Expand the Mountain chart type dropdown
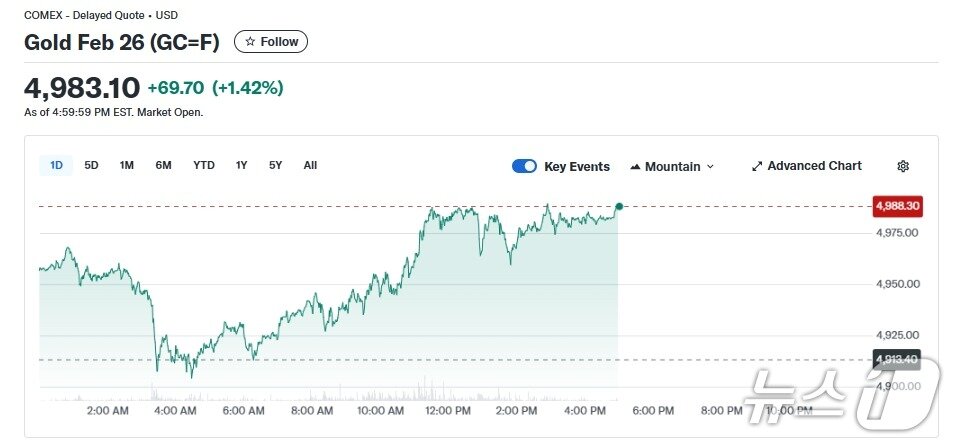The height and width of the screenshot is (445, 955). tap(710, 167)
